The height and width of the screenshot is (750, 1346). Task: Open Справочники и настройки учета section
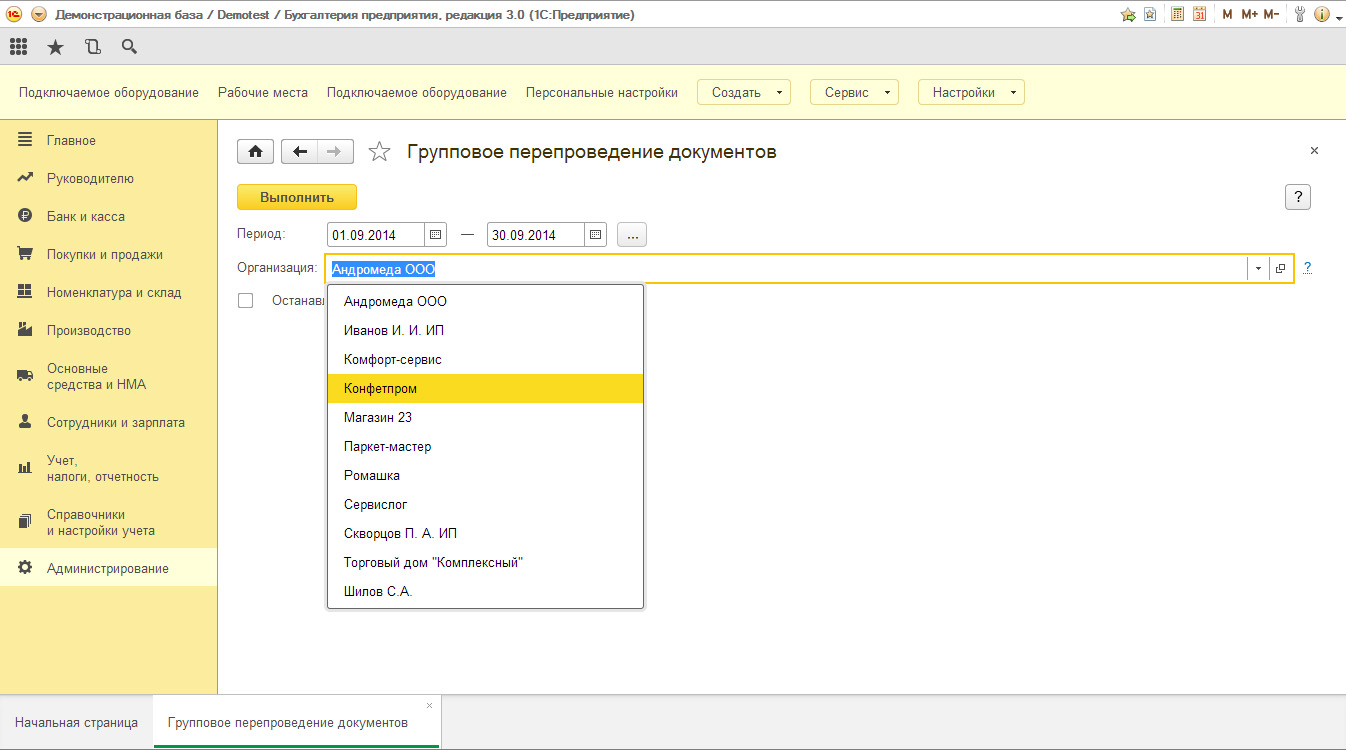click(x=108, y=523)
